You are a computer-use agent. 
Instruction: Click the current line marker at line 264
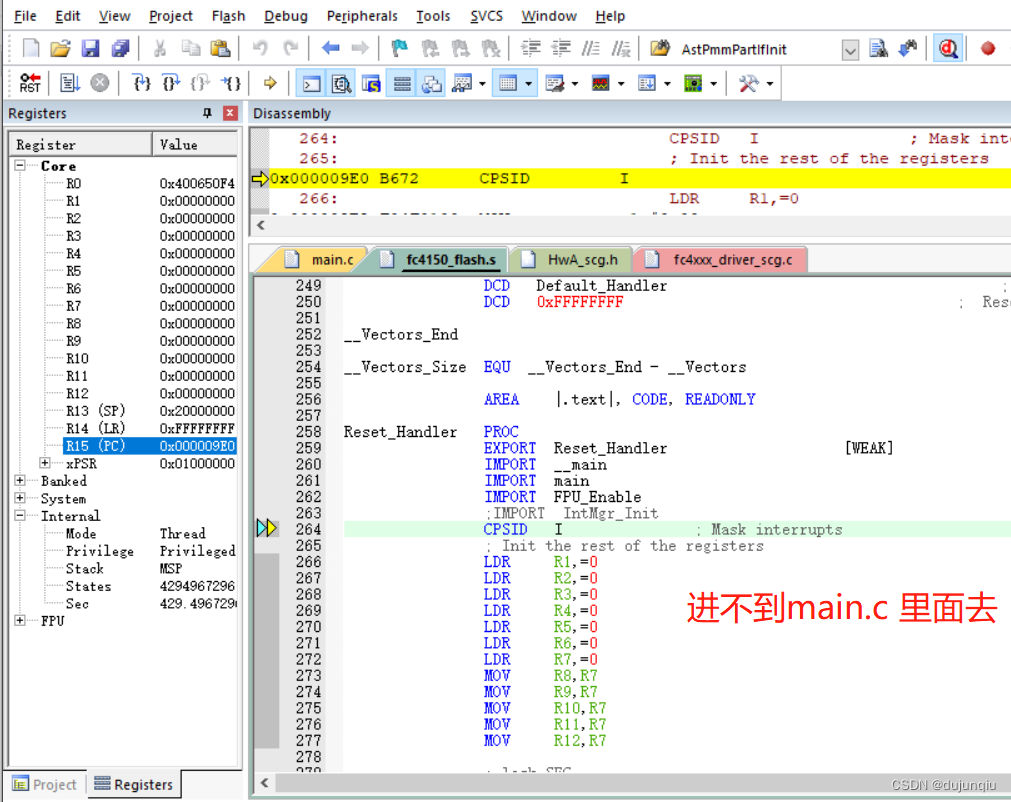coord(266,529)
